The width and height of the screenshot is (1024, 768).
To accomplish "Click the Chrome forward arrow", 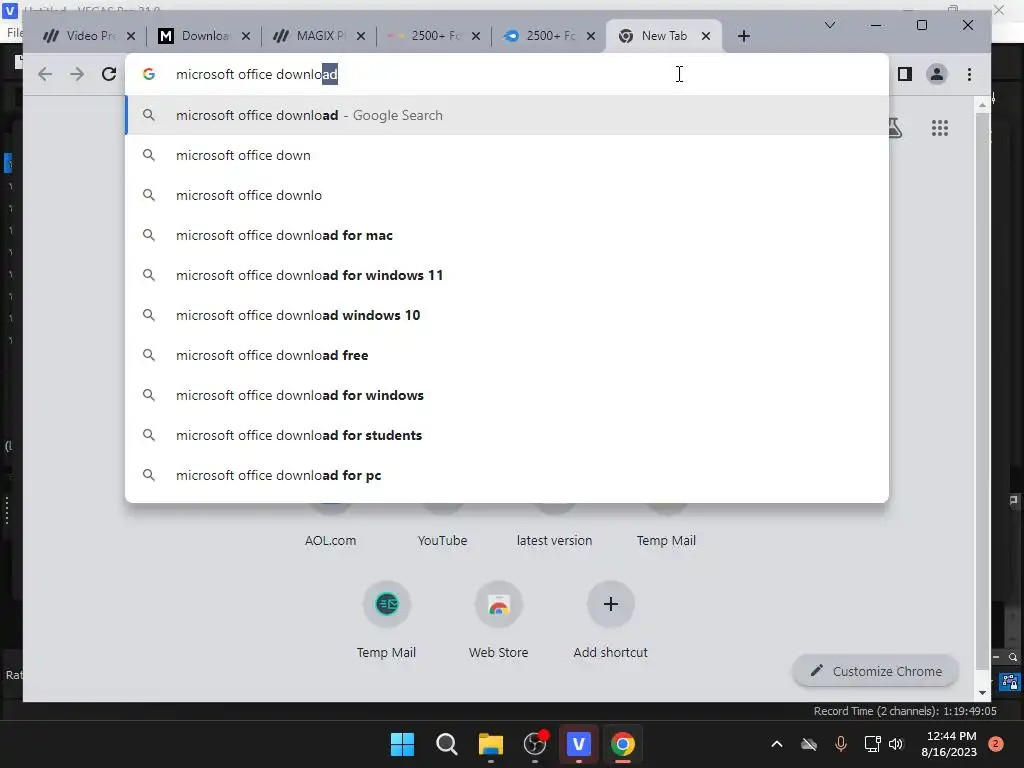I will [x=77, y=74].
